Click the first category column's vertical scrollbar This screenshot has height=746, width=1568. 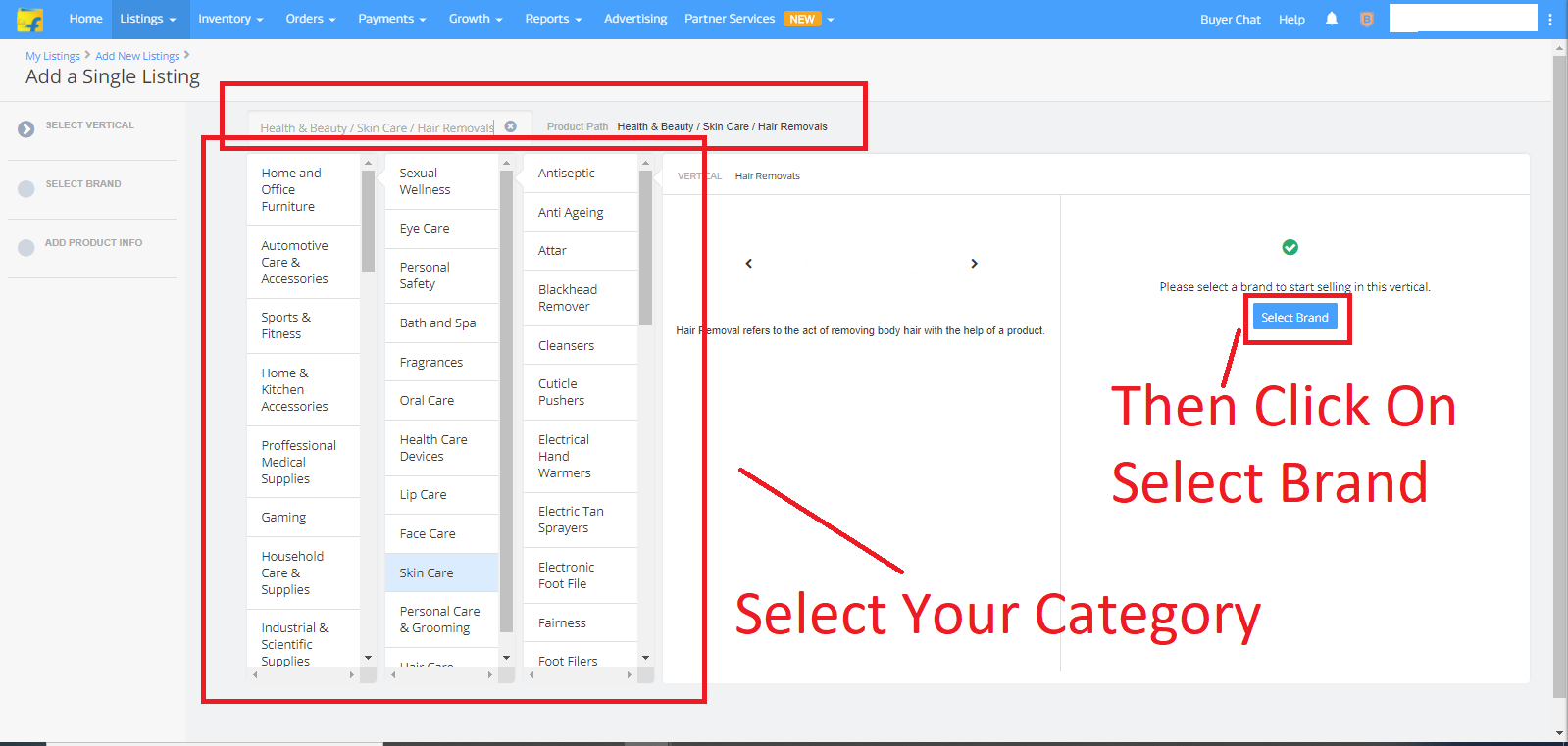click(x=369, y=221)
